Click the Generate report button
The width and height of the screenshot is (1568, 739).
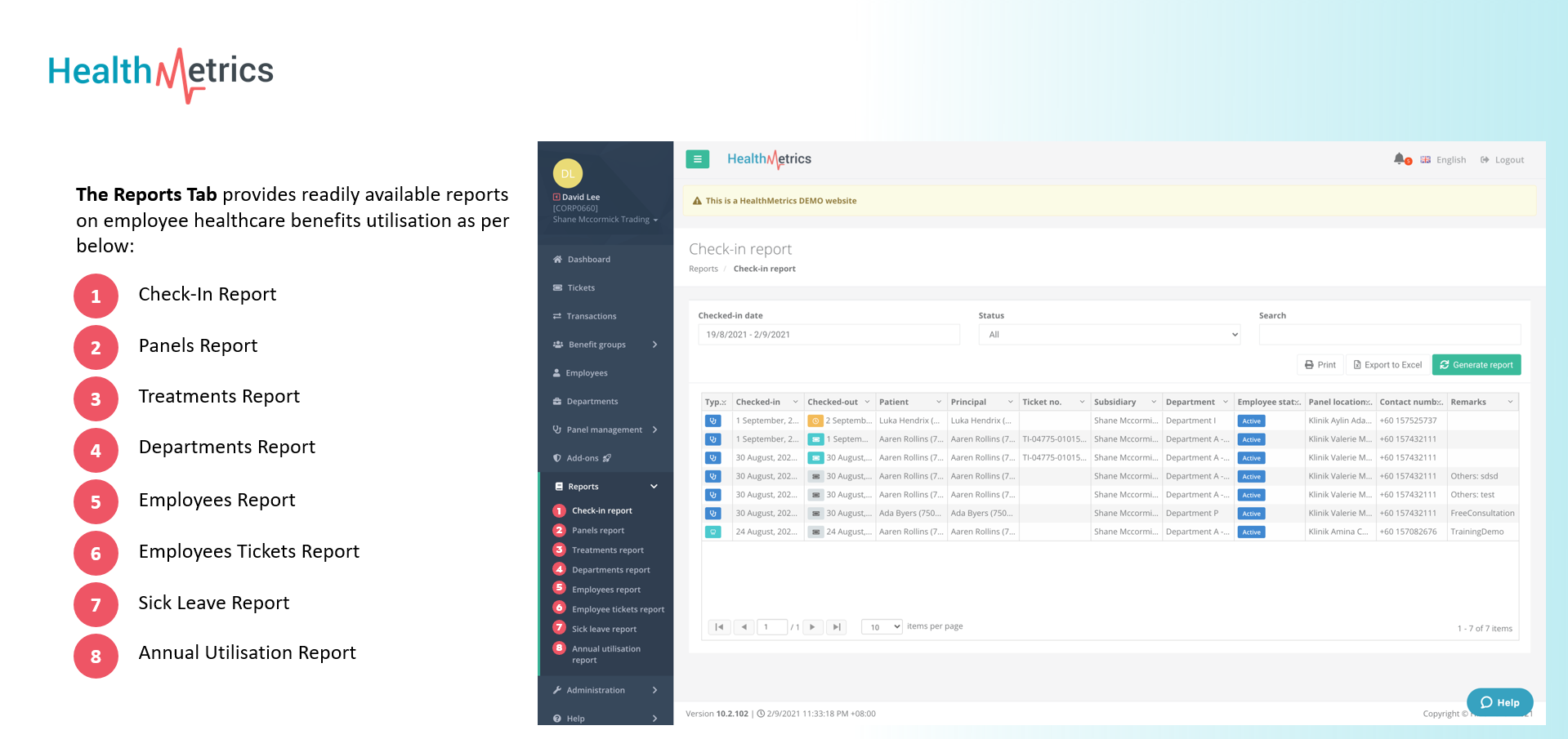[x=1476, y=365]
